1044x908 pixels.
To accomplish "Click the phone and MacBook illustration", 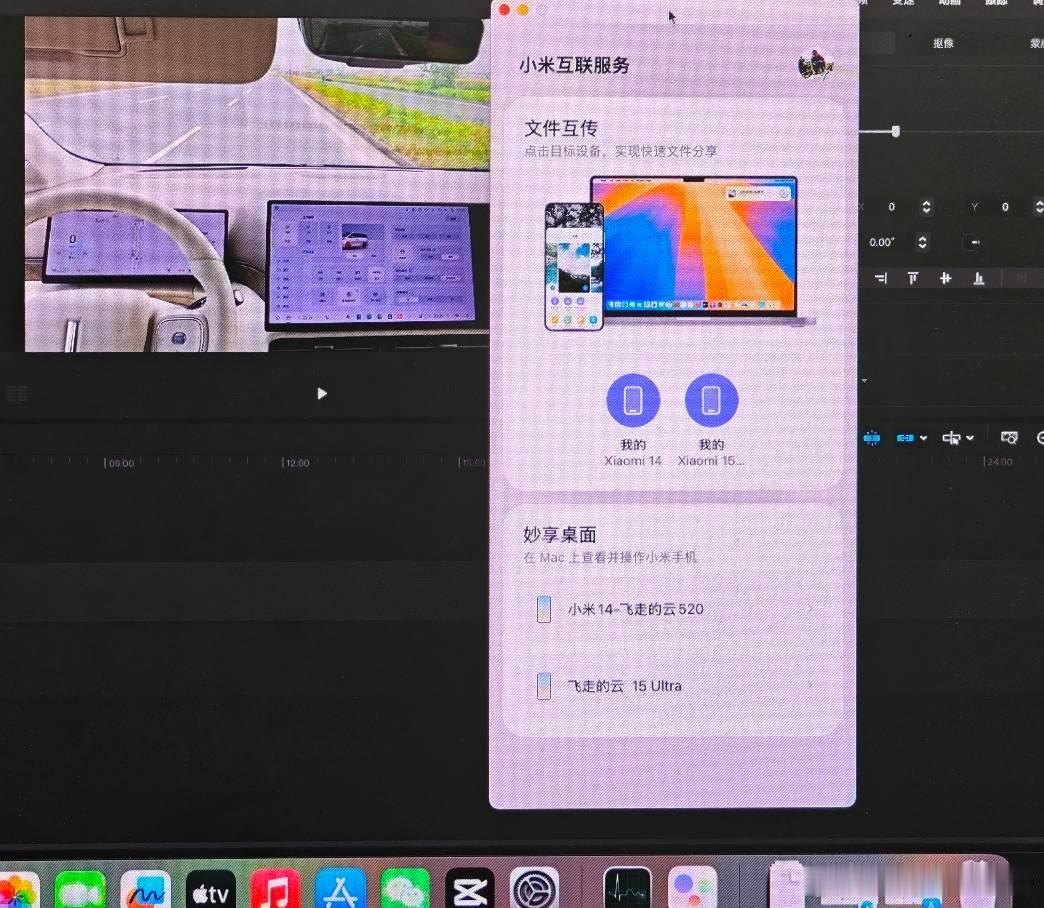I will pyautogui.click(x=679, y=253).
